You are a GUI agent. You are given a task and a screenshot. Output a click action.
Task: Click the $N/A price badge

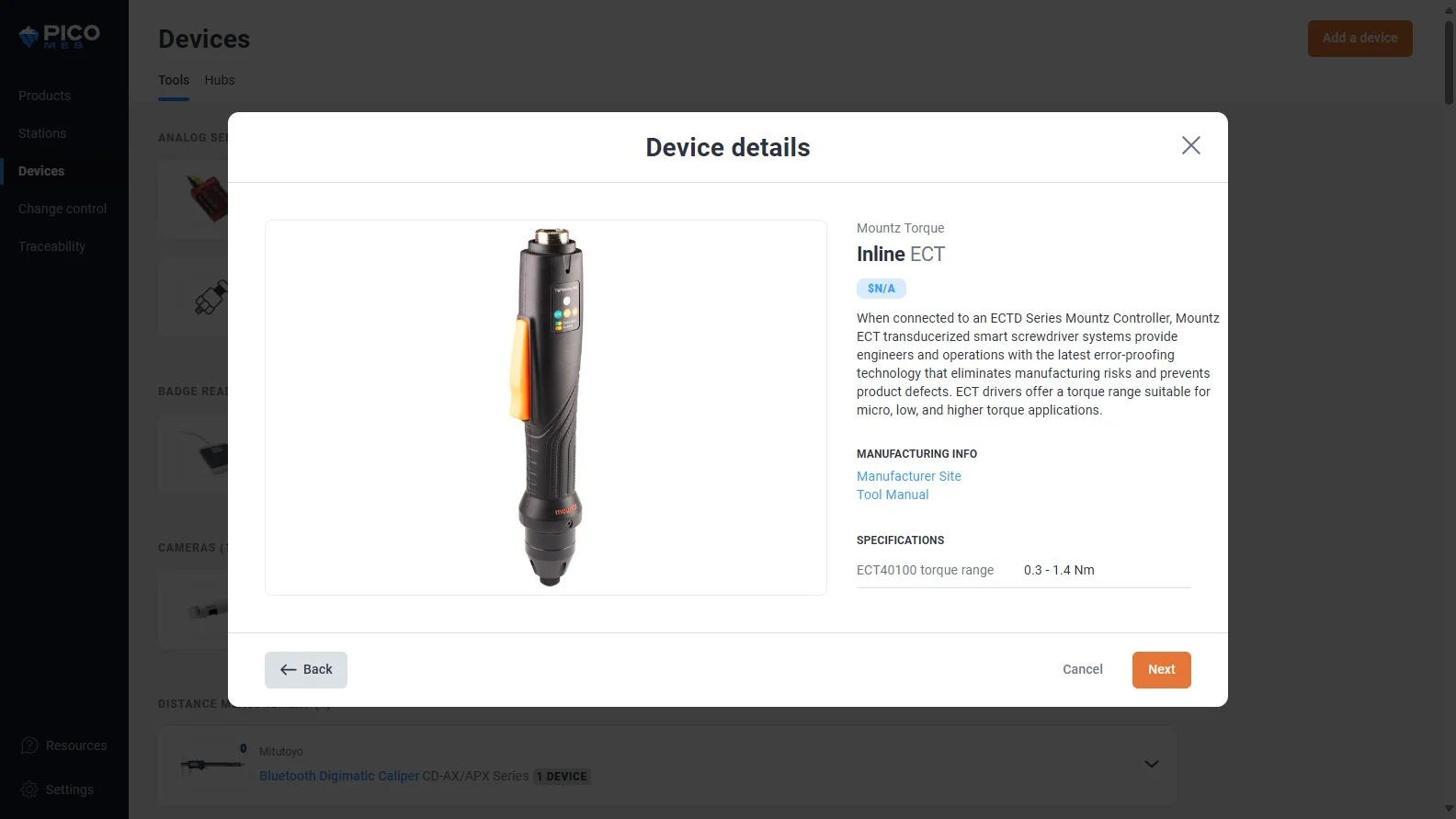(881, 289)
